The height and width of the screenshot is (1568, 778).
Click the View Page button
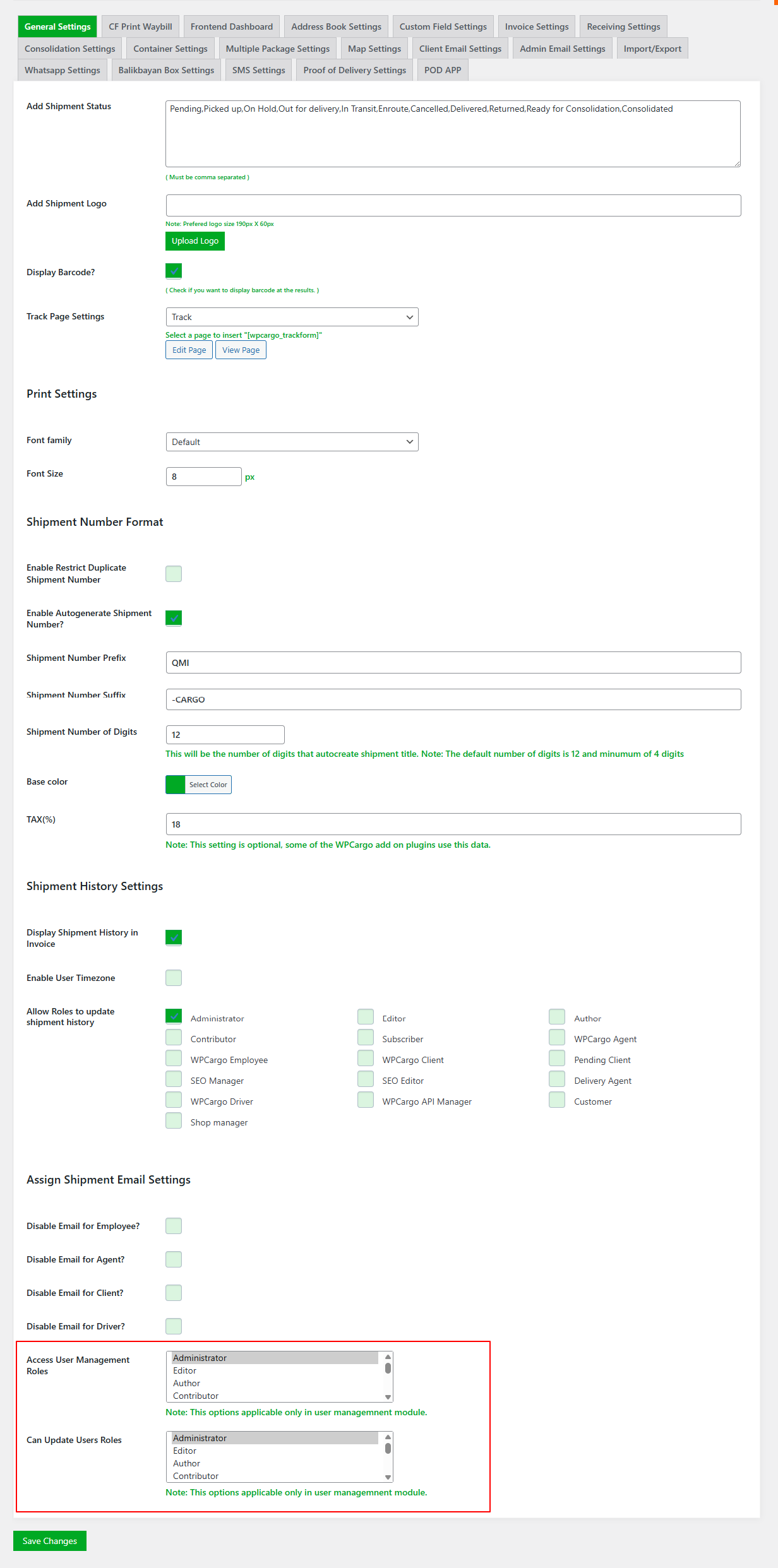tap(241, 350)
